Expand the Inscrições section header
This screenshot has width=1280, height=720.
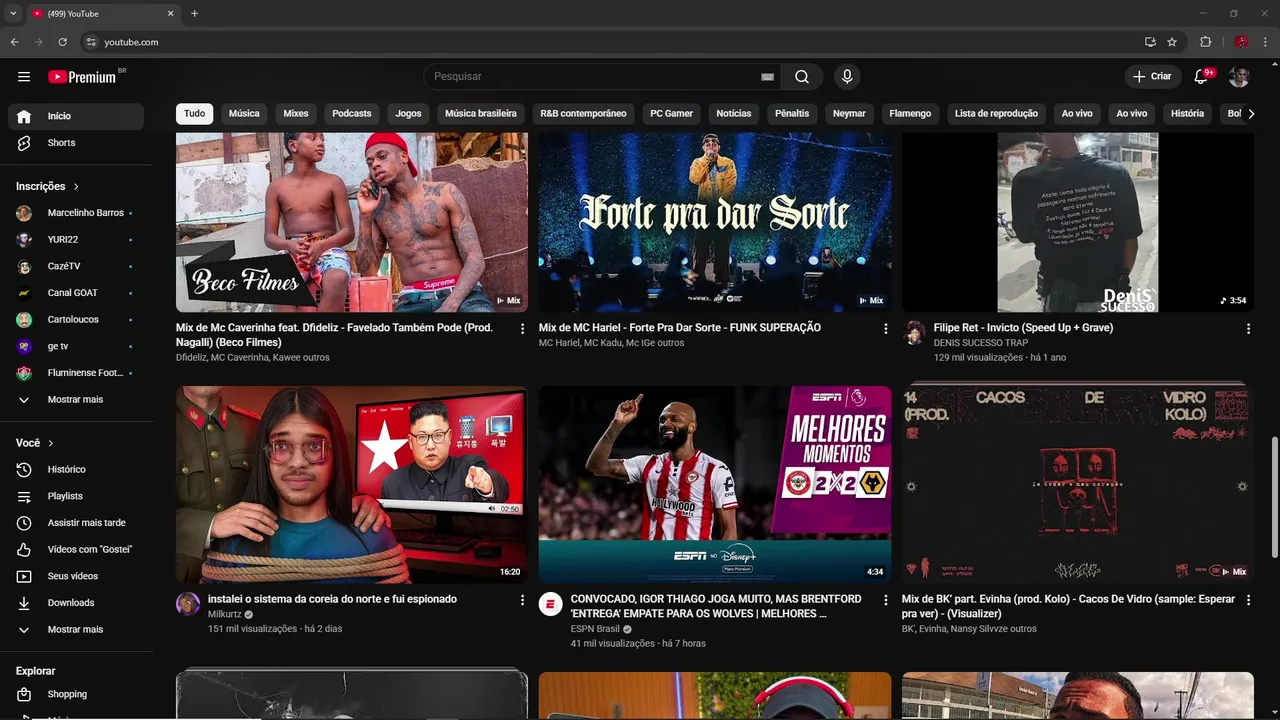47,186
